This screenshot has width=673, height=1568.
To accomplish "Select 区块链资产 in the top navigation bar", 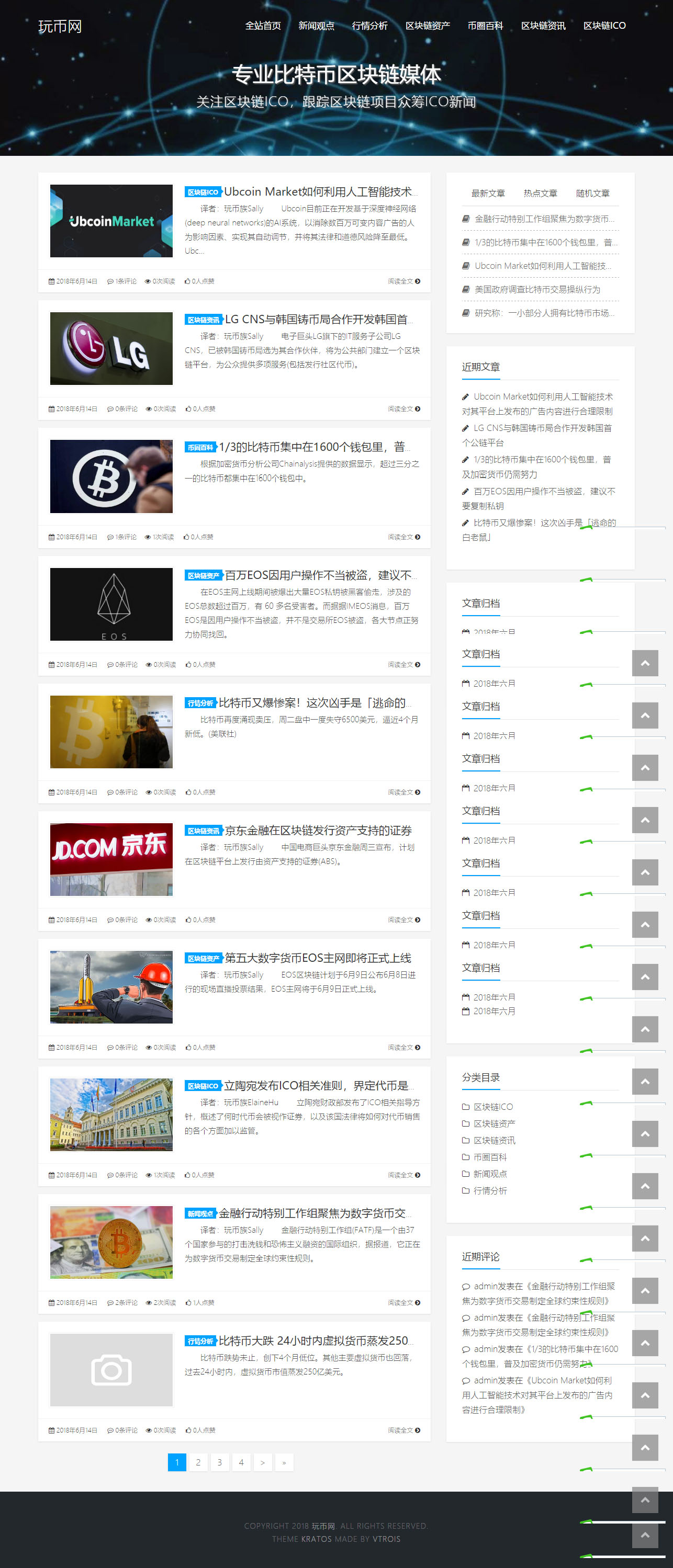I will 428,26.
